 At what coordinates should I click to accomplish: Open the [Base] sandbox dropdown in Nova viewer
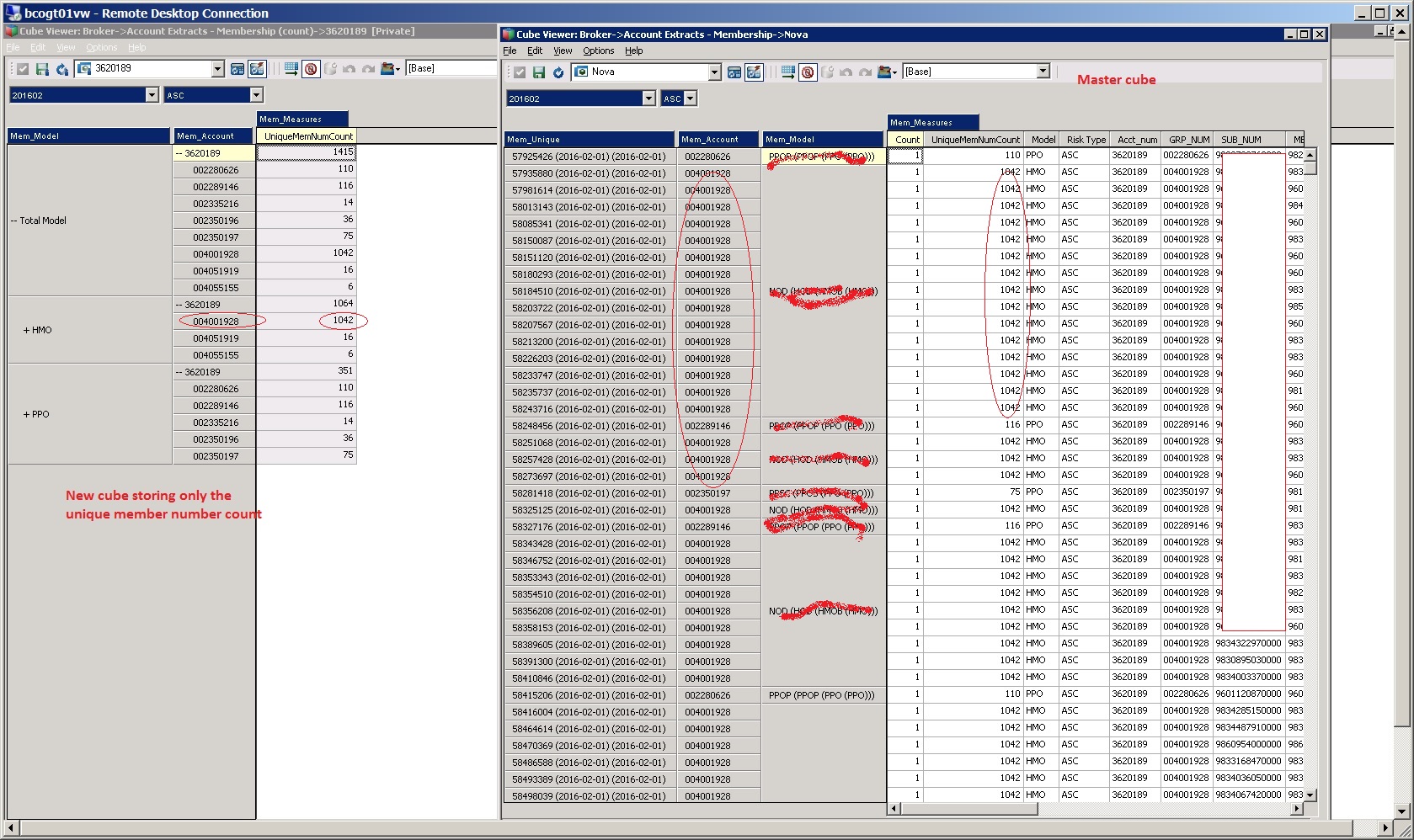coord(1043,72)
